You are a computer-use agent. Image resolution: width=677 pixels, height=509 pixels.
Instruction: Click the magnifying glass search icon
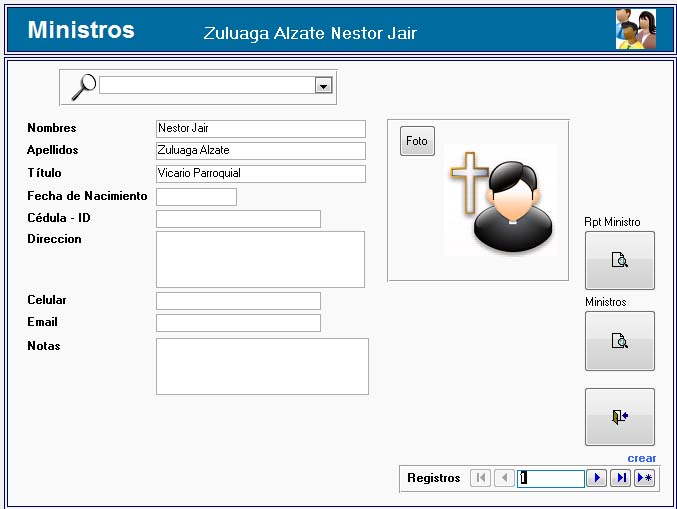pyautogui.click(x=84, y=87)
